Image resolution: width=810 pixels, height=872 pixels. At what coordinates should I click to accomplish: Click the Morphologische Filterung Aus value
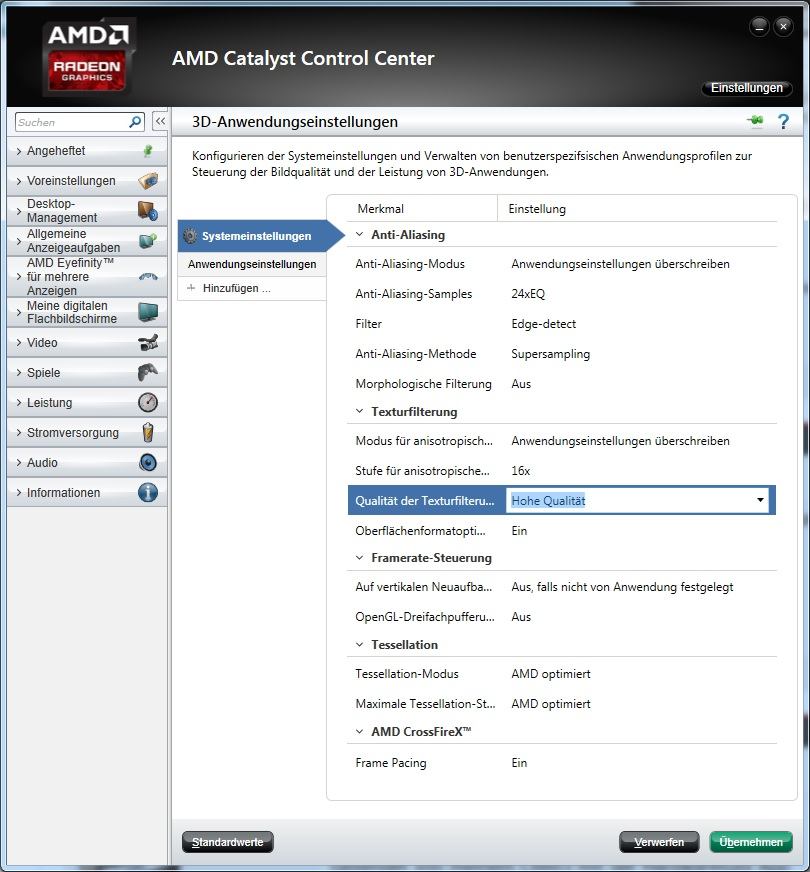[521, 384]
